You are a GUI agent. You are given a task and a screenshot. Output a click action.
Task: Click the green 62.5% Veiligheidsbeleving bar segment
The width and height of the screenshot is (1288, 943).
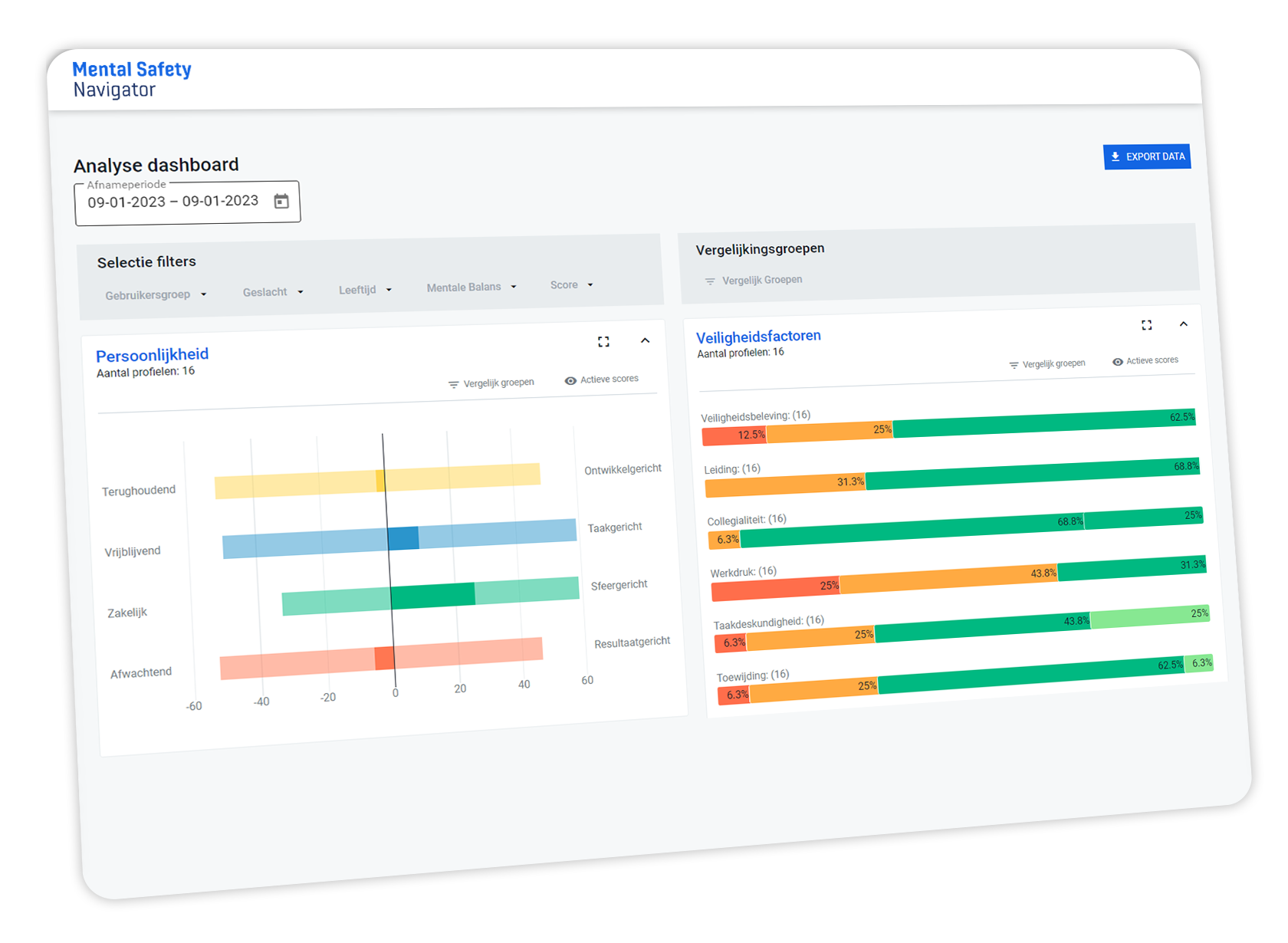(1043, 423)
